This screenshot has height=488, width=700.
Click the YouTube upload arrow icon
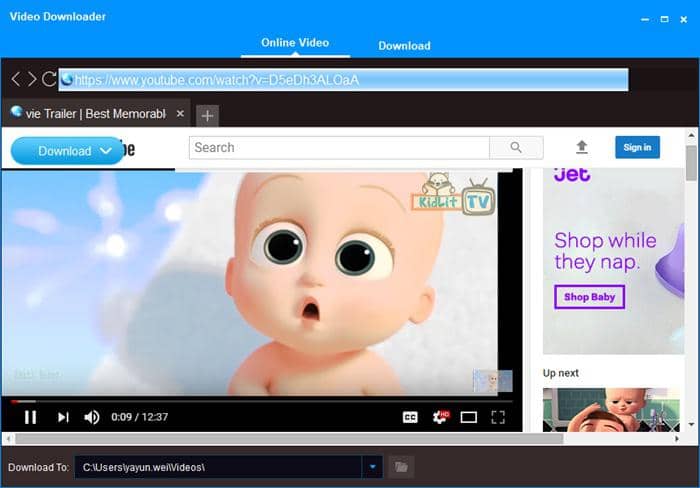coord(581,147)
